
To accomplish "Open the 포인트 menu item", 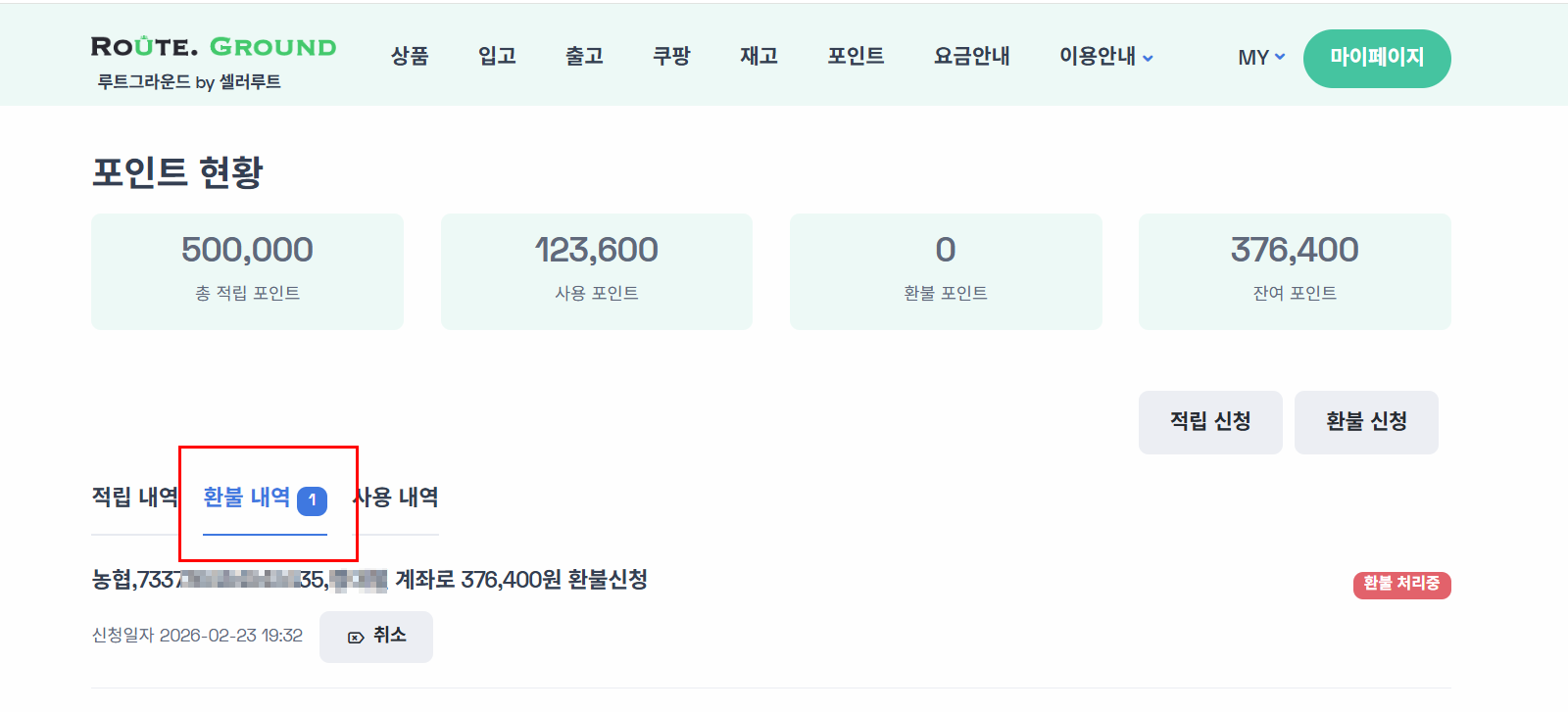I will (x=856, y=56).
